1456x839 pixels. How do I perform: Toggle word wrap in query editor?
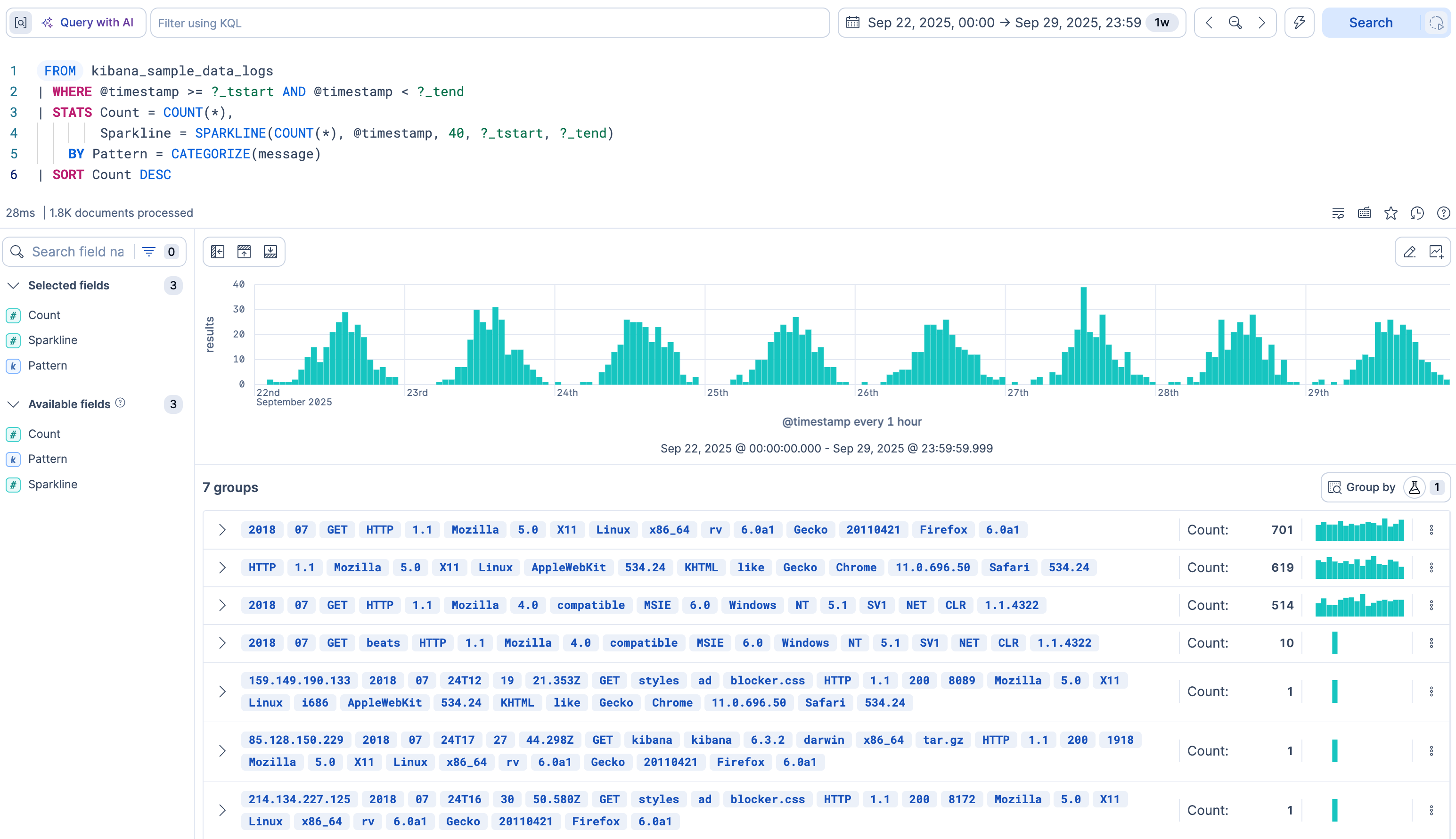[1338, 213]
